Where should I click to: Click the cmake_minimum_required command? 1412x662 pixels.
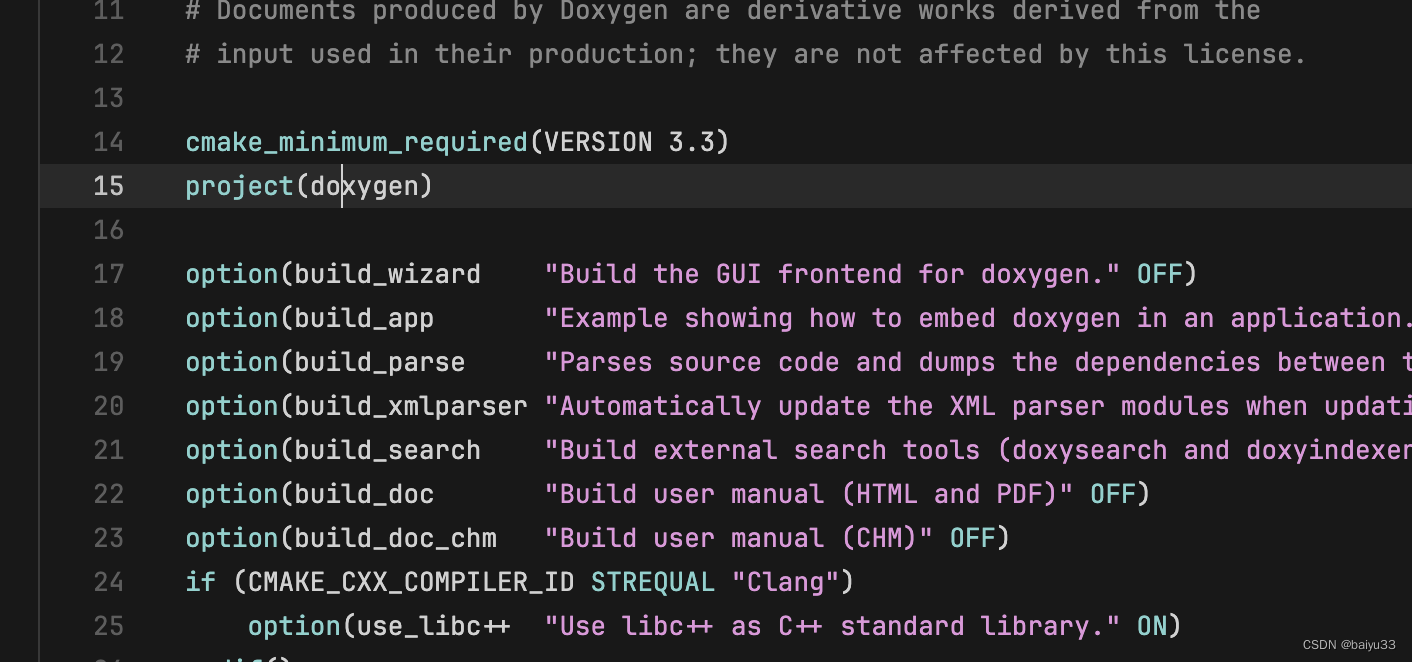point(356,142)
